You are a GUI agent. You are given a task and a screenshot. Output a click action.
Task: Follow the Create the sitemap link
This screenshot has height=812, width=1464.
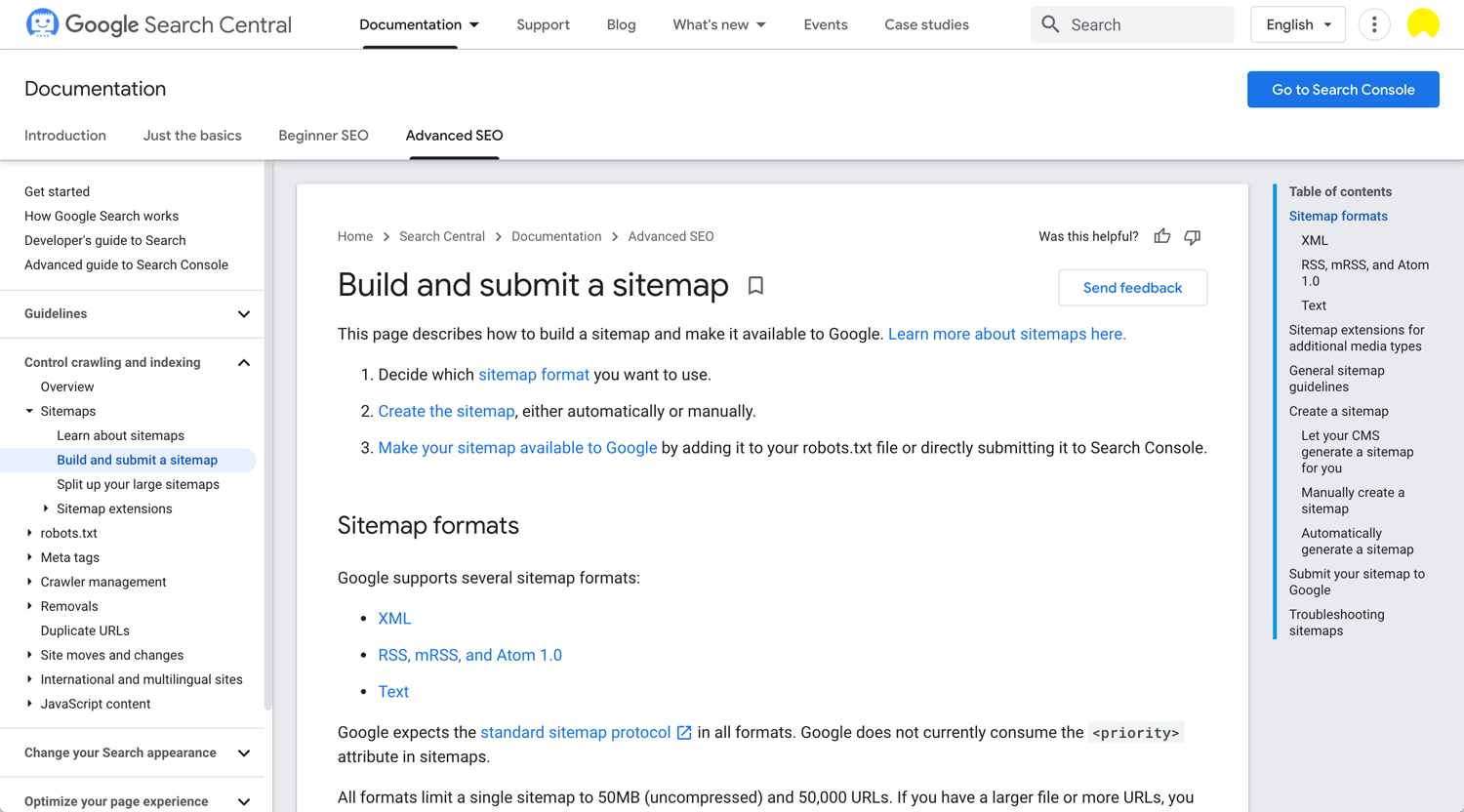(x=446, y=411)
